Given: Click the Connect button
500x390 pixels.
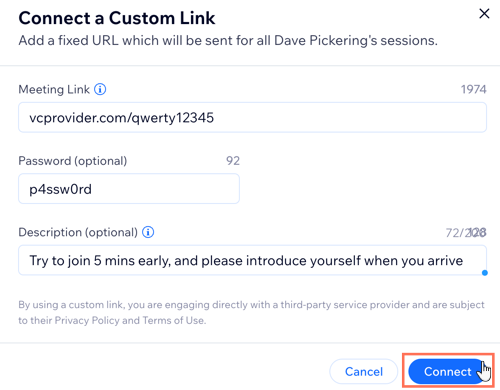Looking at the screenshot, I should [447, 371].
